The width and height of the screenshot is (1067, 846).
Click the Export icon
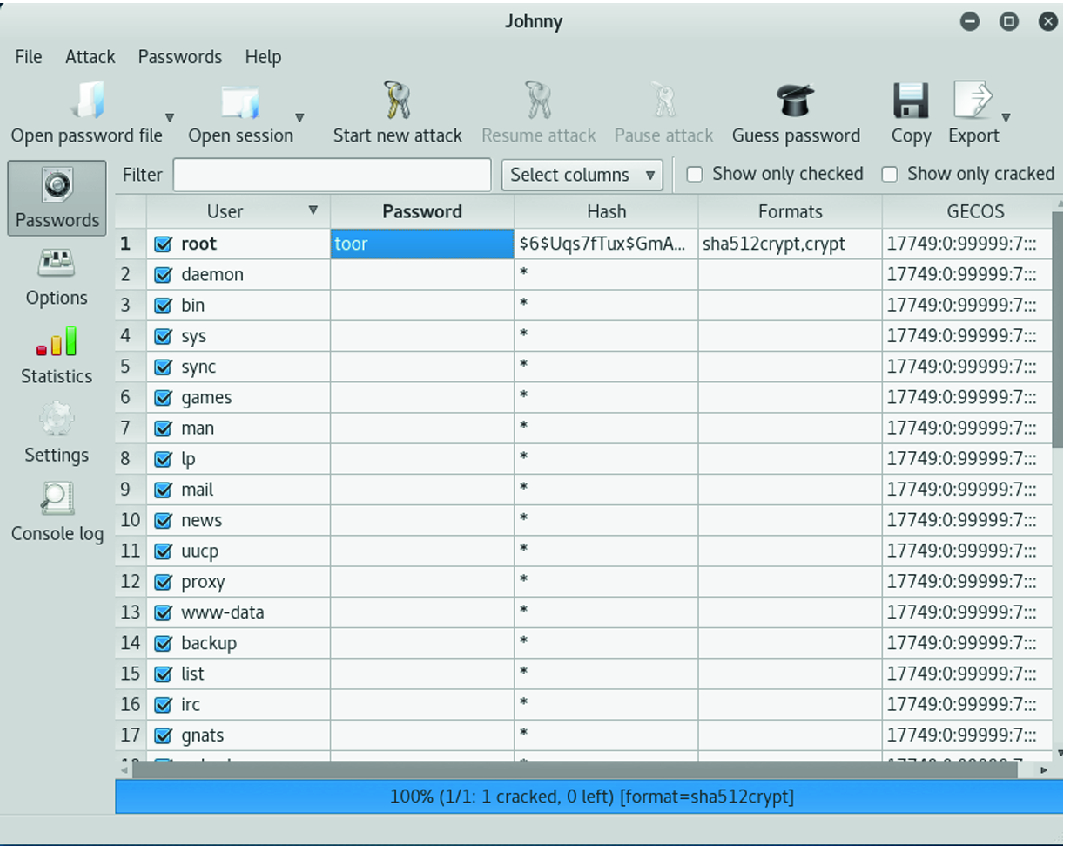(973, 100)
